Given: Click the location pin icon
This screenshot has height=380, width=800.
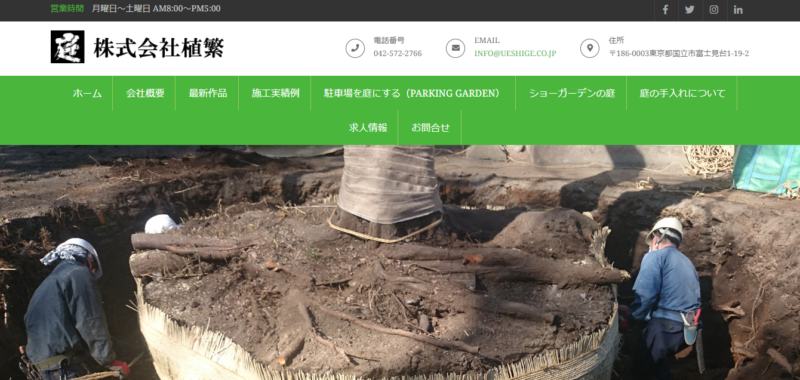Looking at the screenshot, I should [x=590, y=48].
